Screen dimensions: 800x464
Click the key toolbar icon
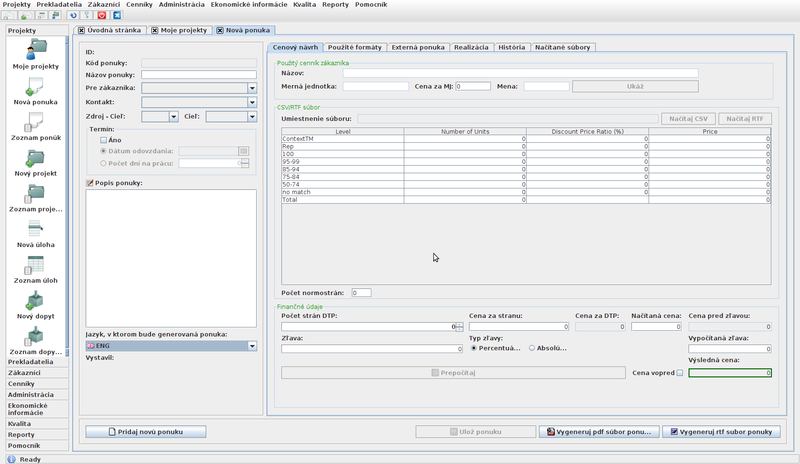(x=87, y=15)
